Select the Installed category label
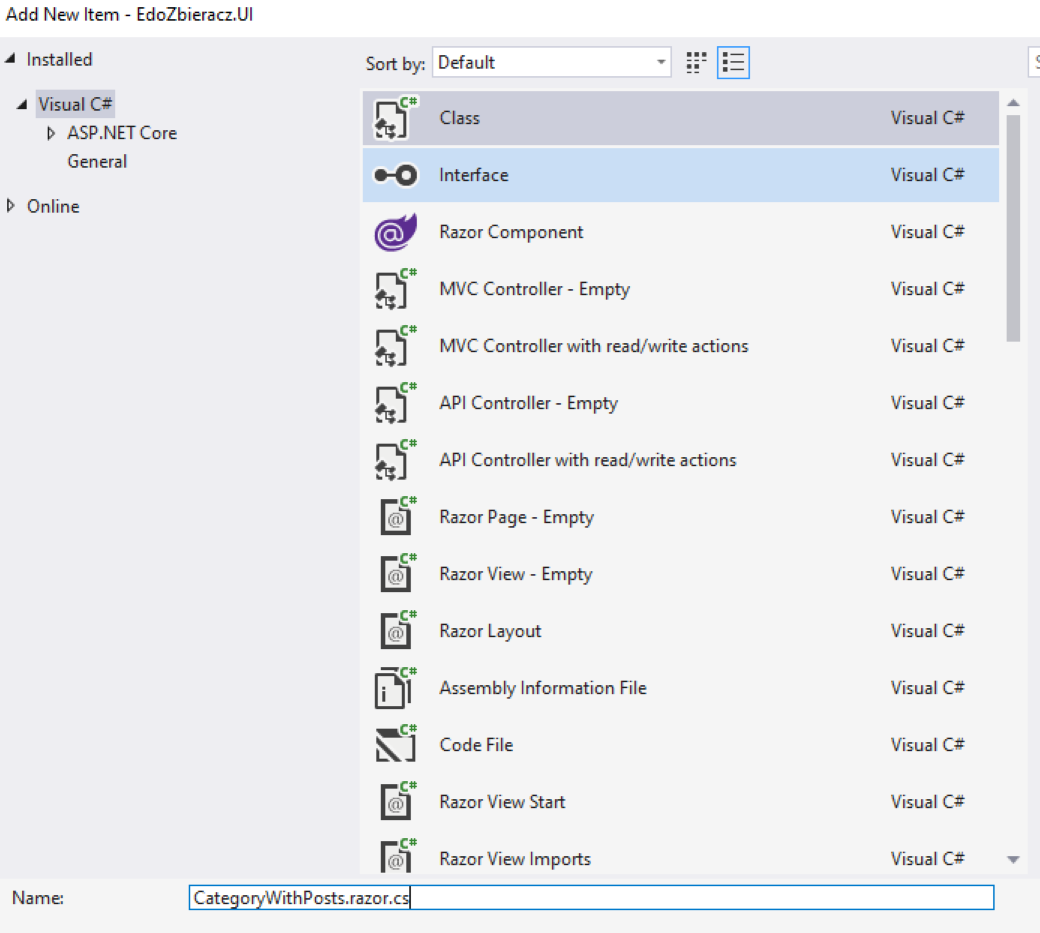1040x933 pixels. tap(59, 59)
